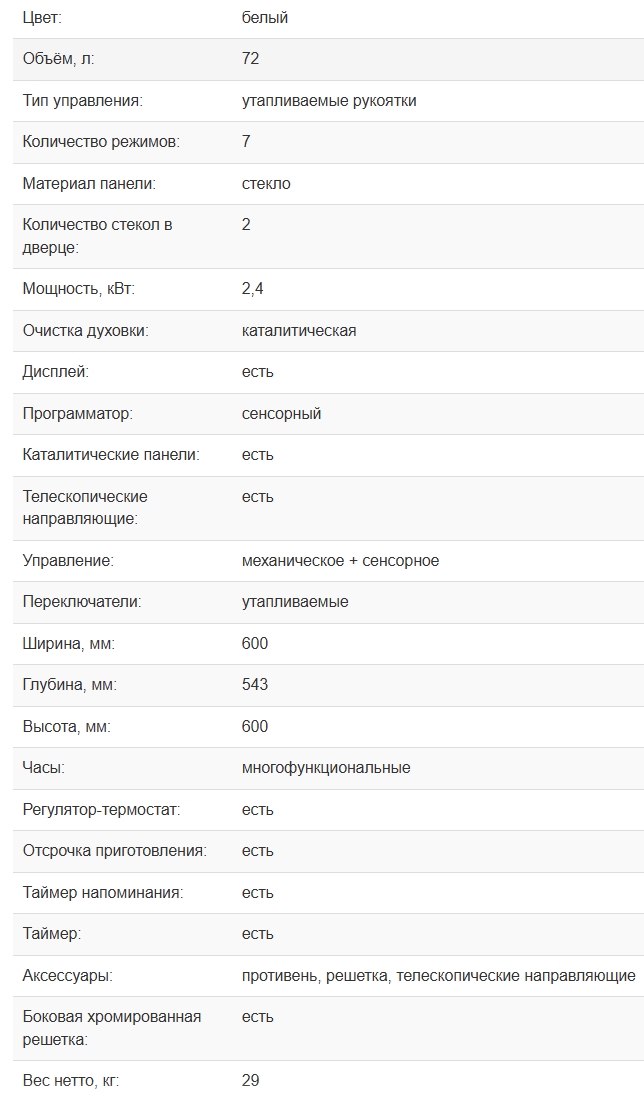644x1101 pixels.
Task: Select the "стекло" panel material value
Action: pos(266,184)
